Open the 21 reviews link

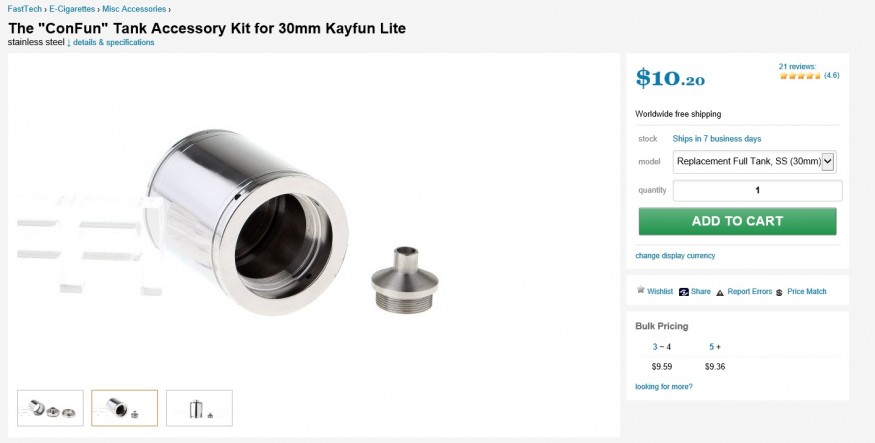(797, 66)
